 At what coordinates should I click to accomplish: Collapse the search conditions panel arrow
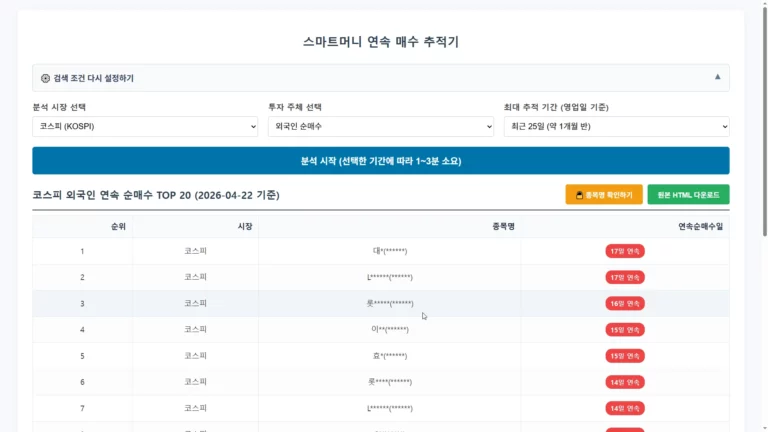717,77
